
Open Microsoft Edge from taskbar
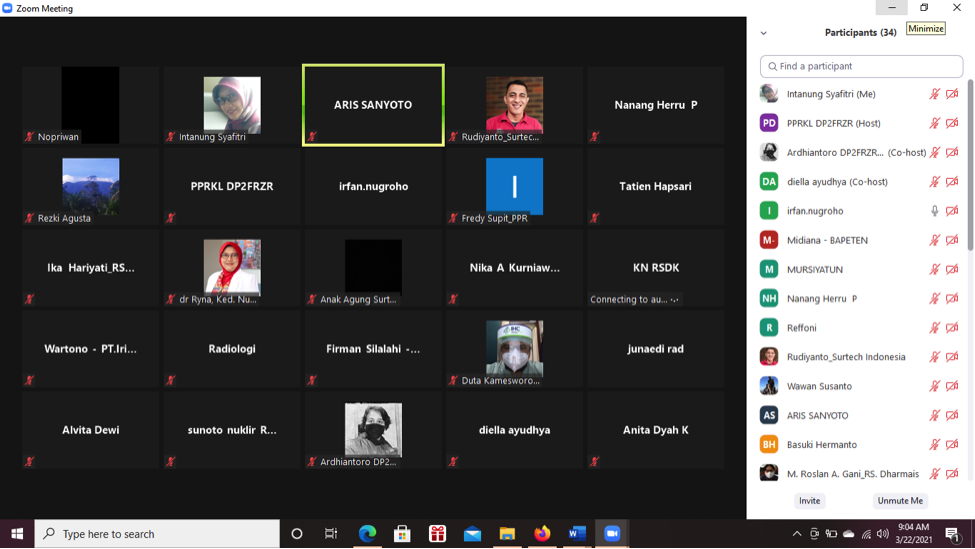pos(367,533)
